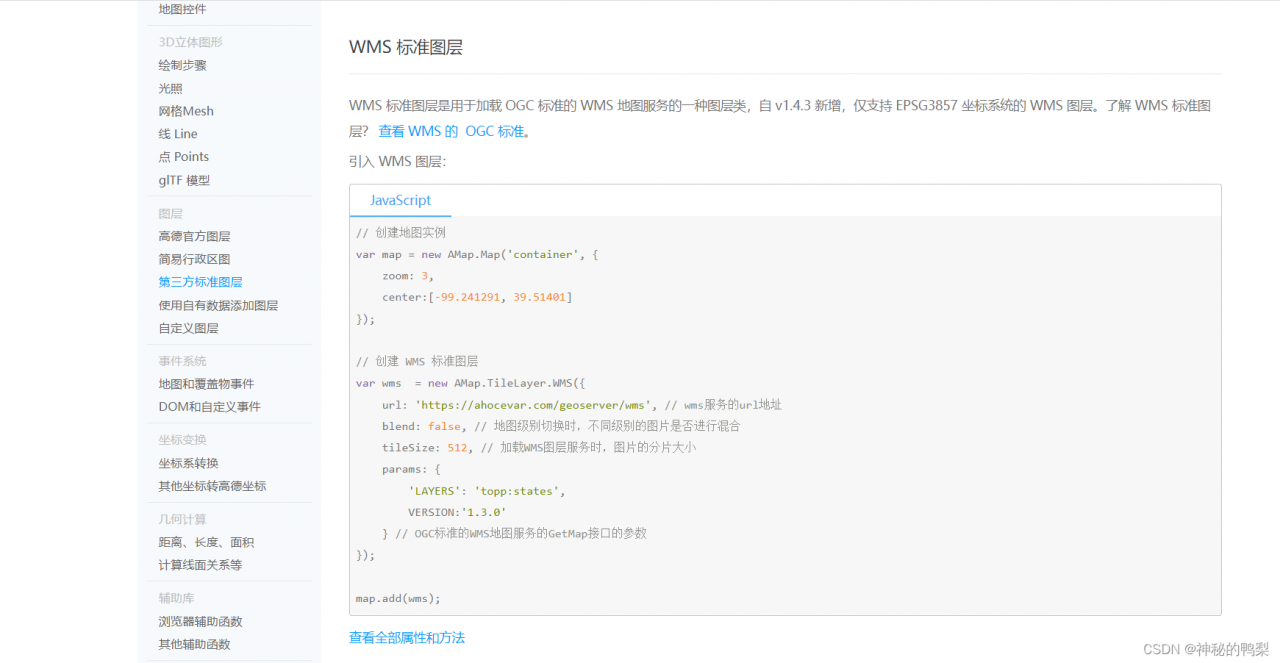Viewport: 1280px width, 663px height.
Task: Click the // 创建地图实例 comment
Action: [x=401, y=233]
